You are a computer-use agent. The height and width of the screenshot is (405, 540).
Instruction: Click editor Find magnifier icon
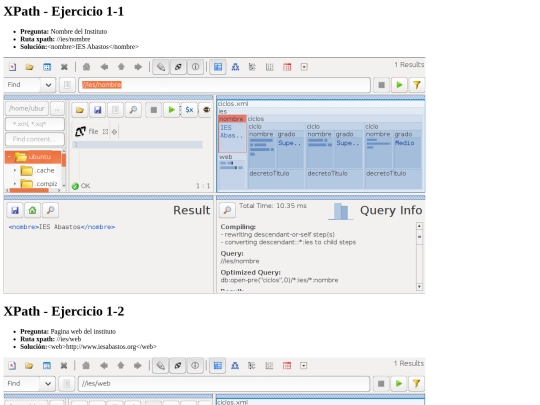click(x=133, y=110)
